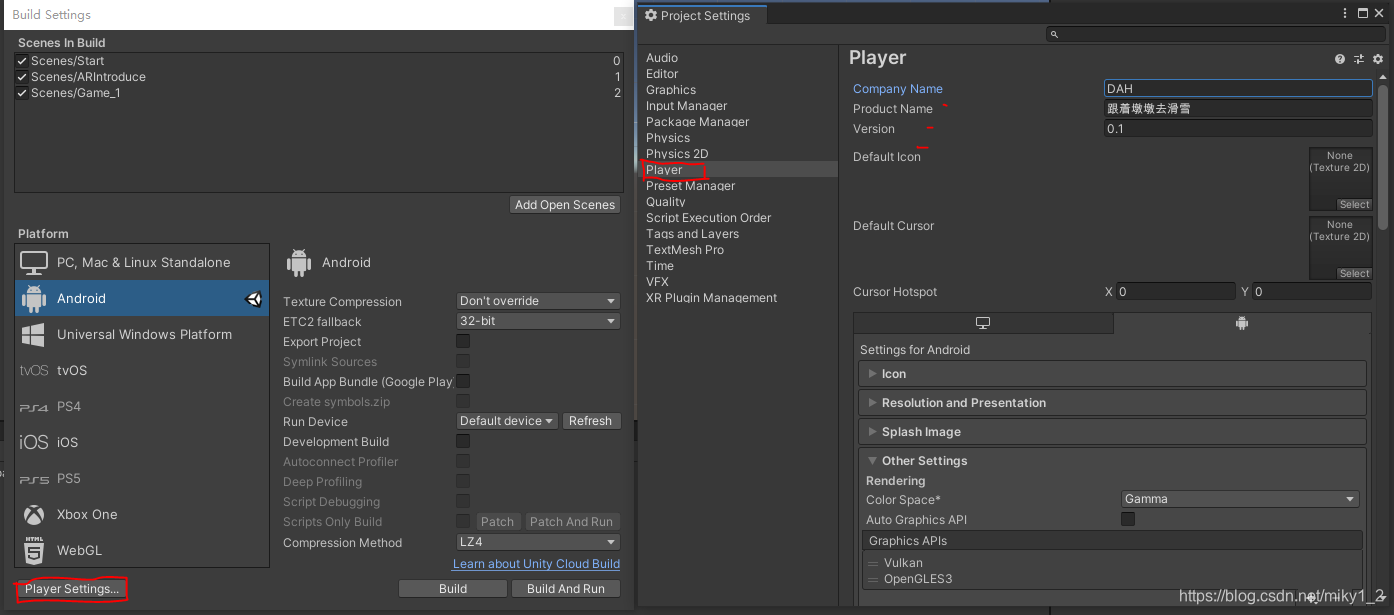Image resolution: width=1394 pixels, height=615 pixels.
Task: Open Preset Manager category
Action: pyautogui.click(x=690, y=186)
